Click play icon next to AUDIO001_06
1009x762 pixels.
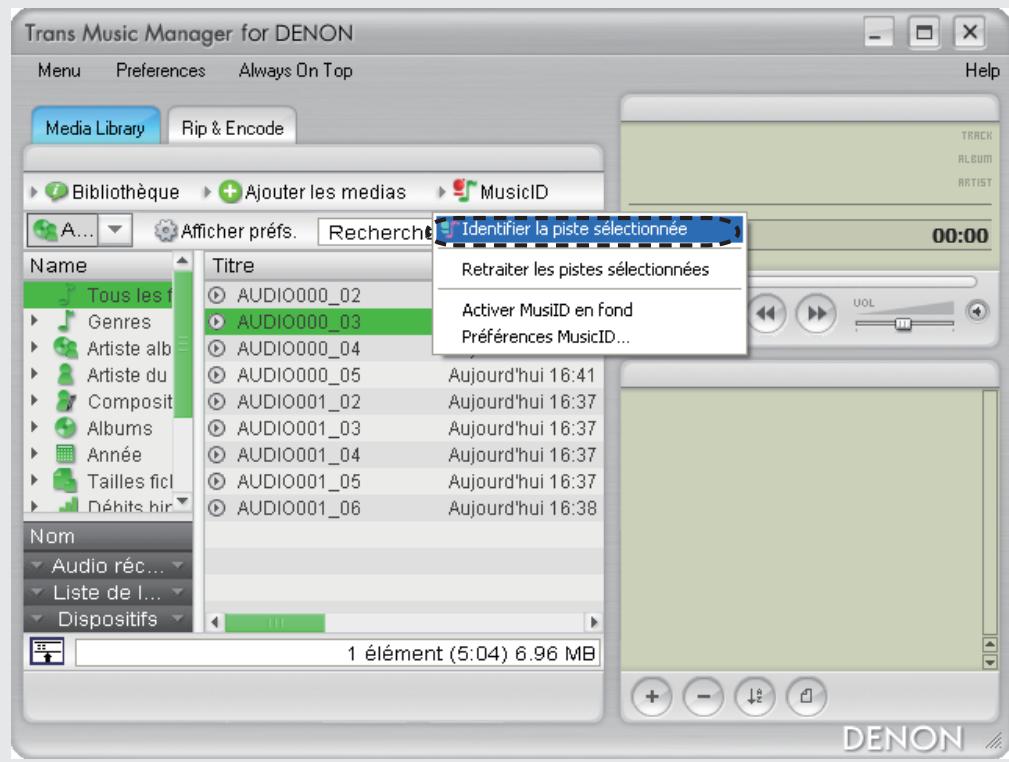click(217, 508)
